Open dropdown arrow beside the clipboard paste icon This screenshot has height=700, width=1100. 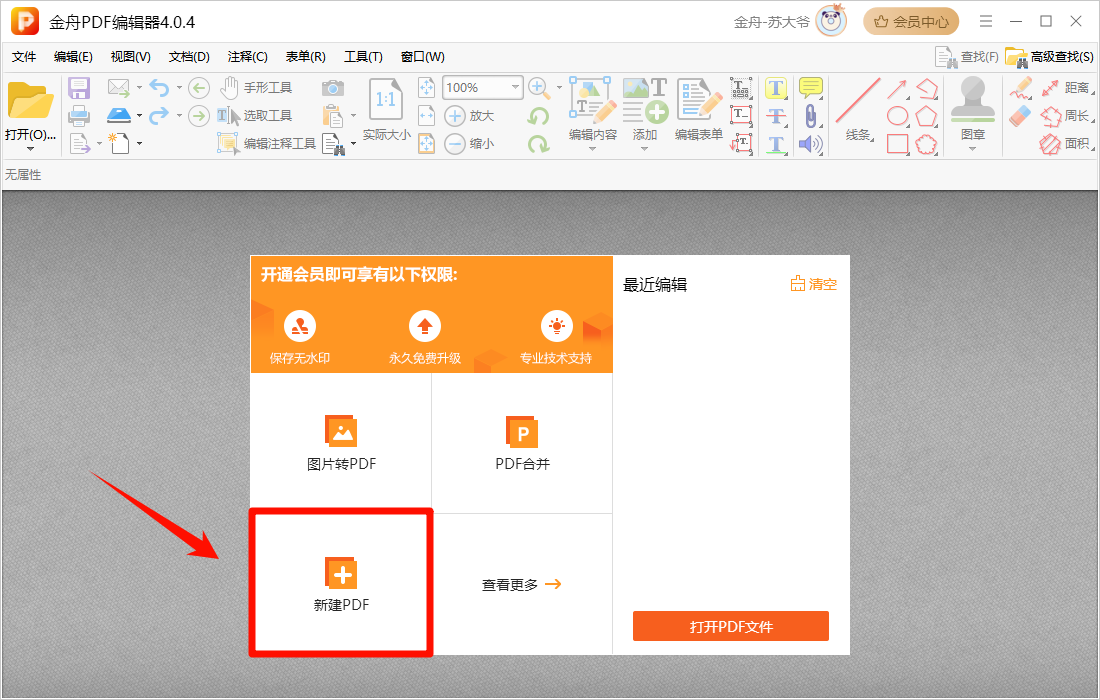[x=353, y=116]
